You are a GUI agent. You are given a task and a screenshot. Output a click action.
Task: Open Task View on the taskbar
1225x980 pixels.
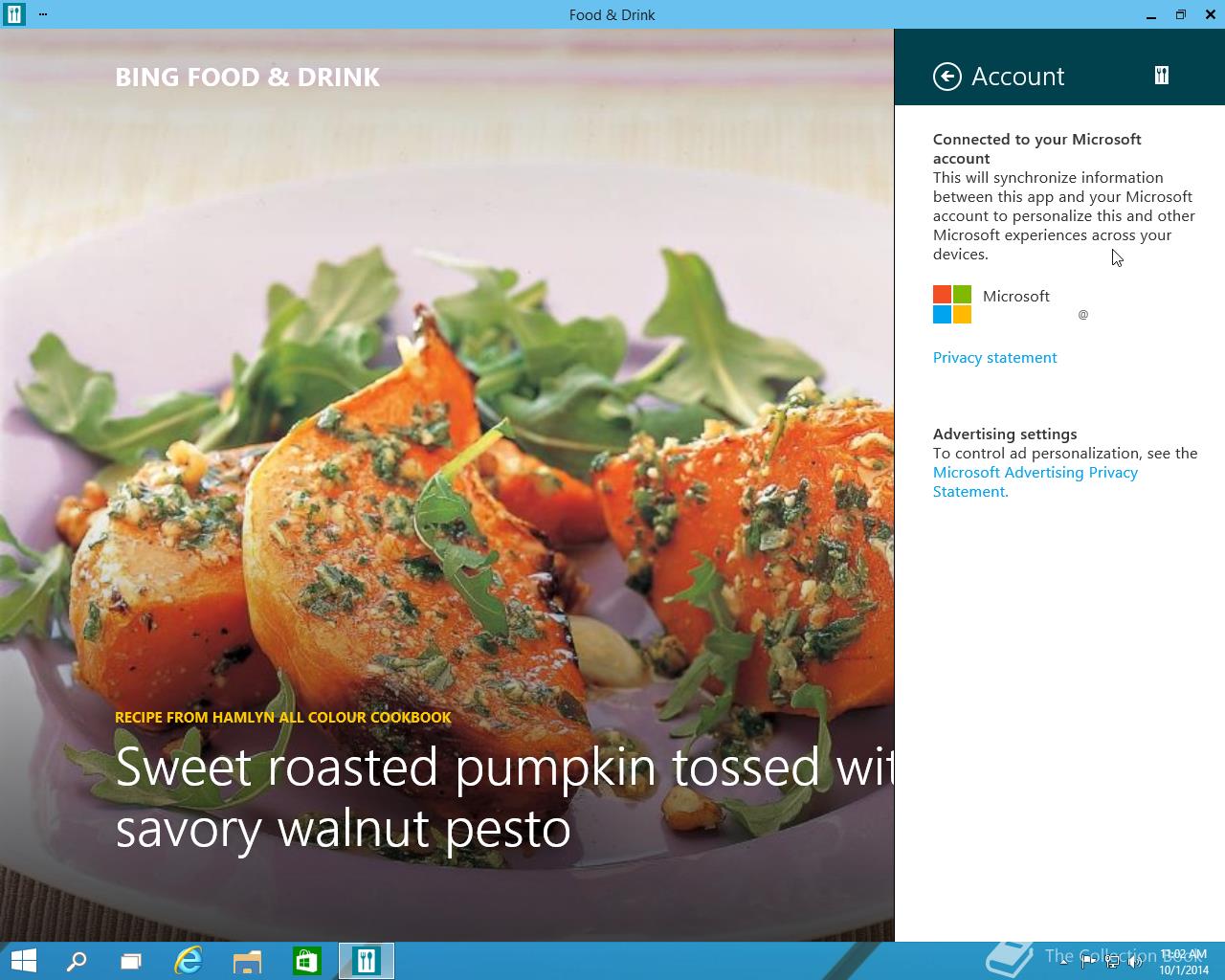[130, 961]
